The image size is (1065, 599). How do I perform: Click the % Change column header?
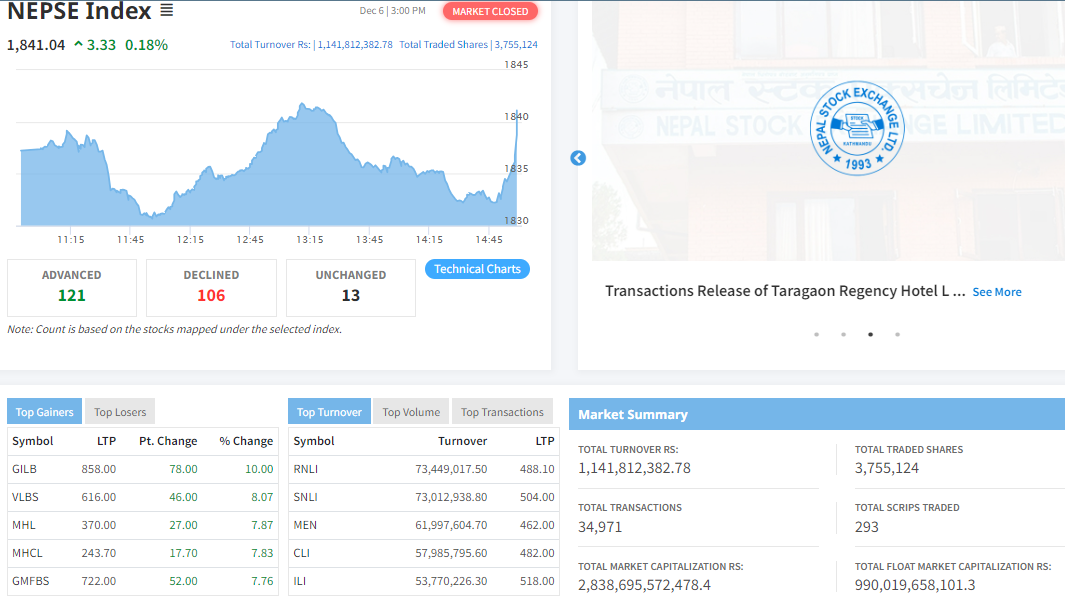(x=246, y=441)
